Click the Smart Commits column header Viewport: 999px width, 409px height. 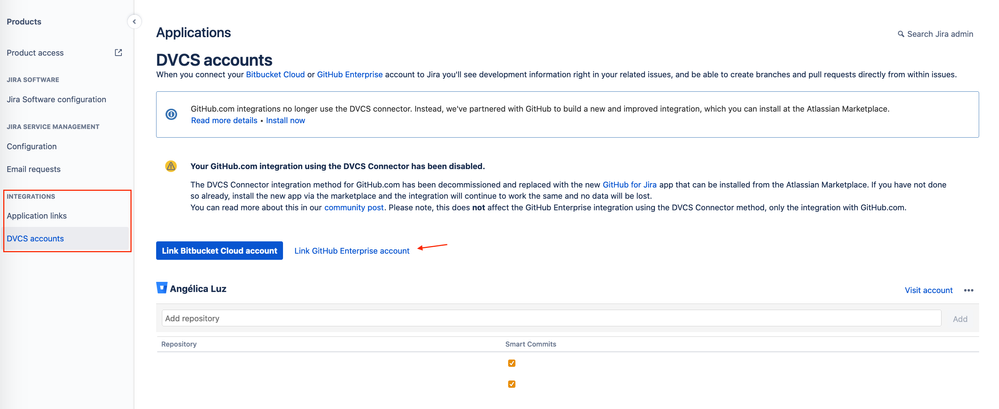531,344
